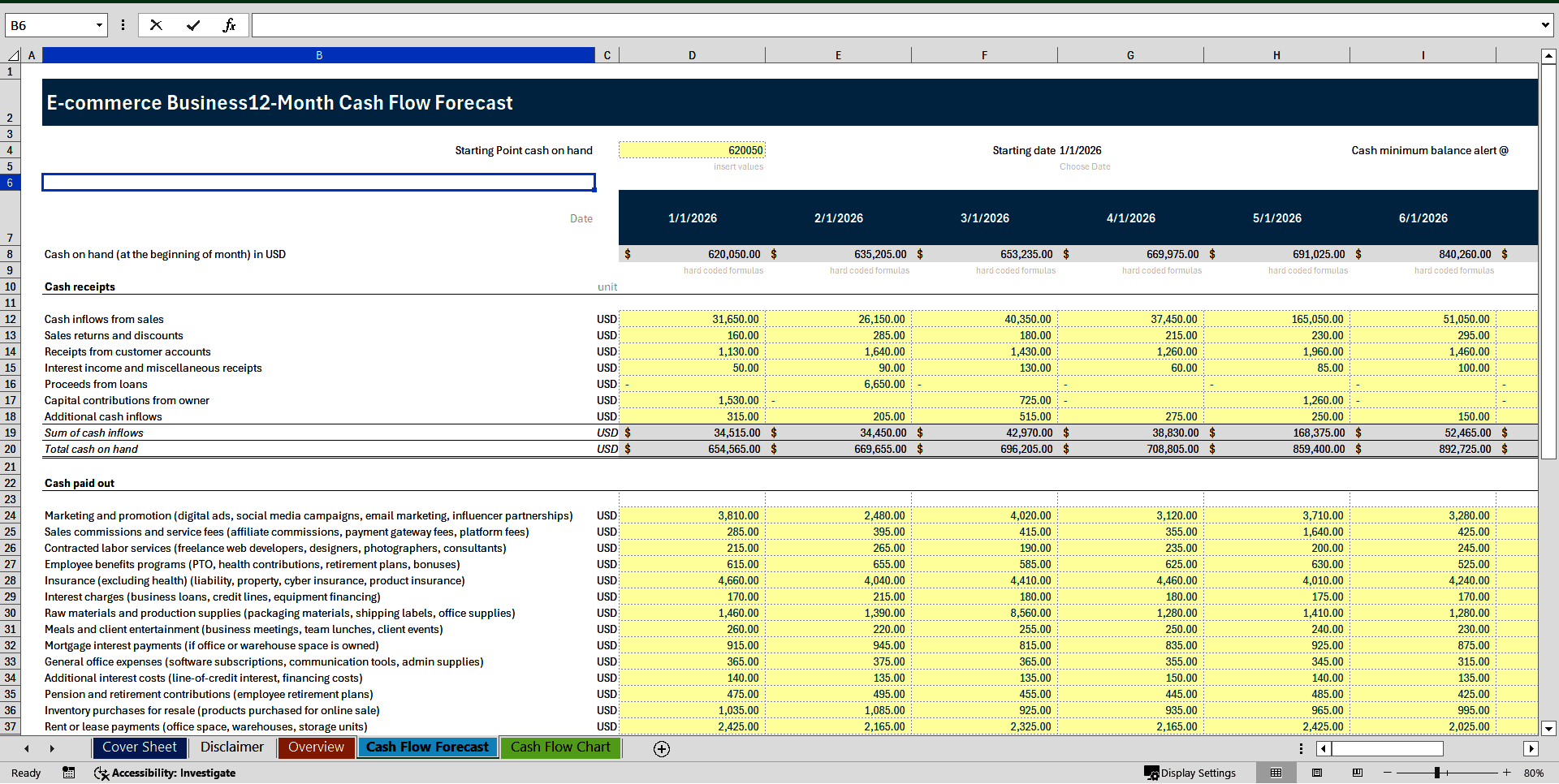Open Page Break Preview view icon
The height and width of the screenshot is (784, 1559).
click(x=1357, y=773)
